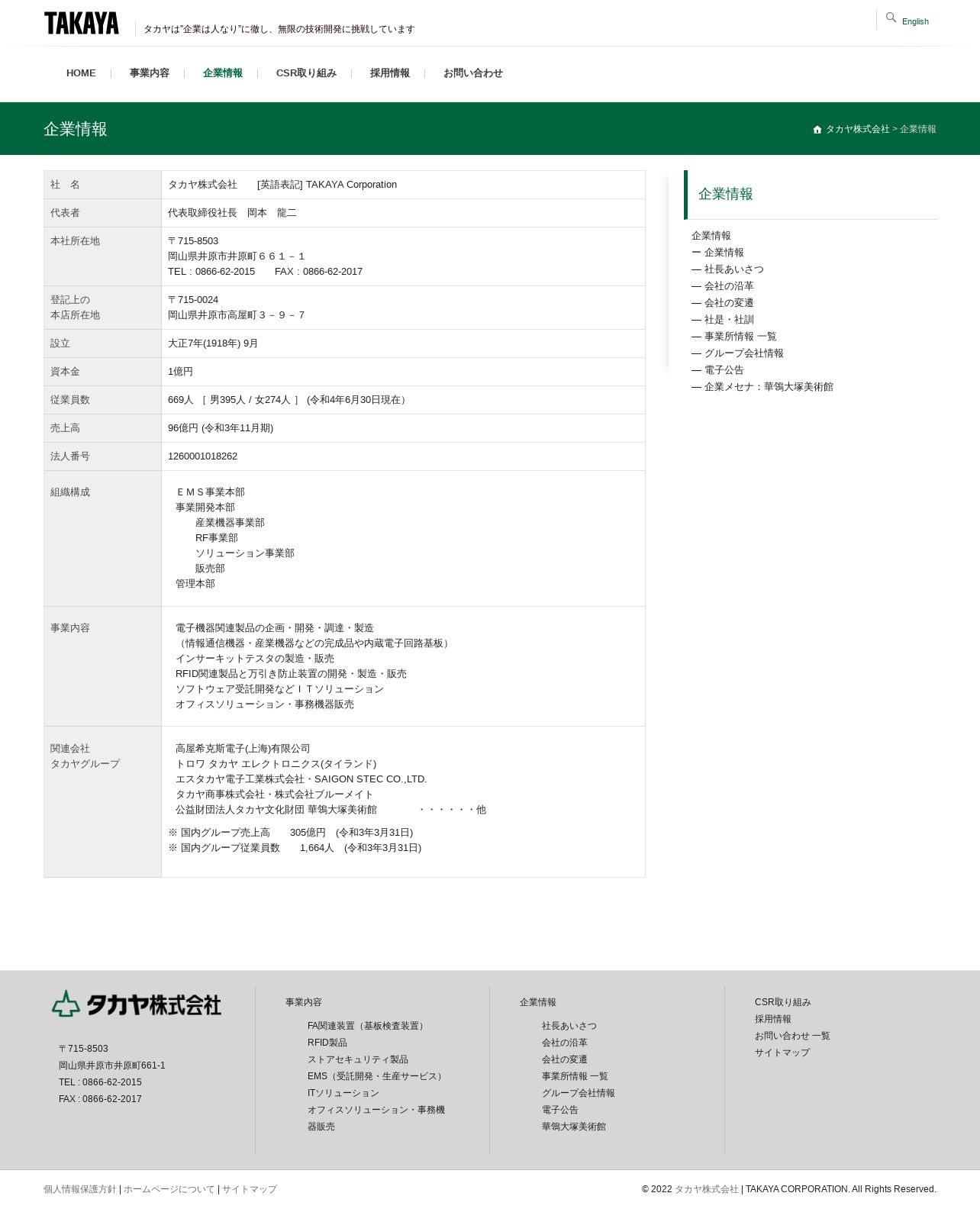Click sidebar top-level 企業情報 link
Image resolution: width=980 pixels, height=1209 pixels.
coord(711,236)
